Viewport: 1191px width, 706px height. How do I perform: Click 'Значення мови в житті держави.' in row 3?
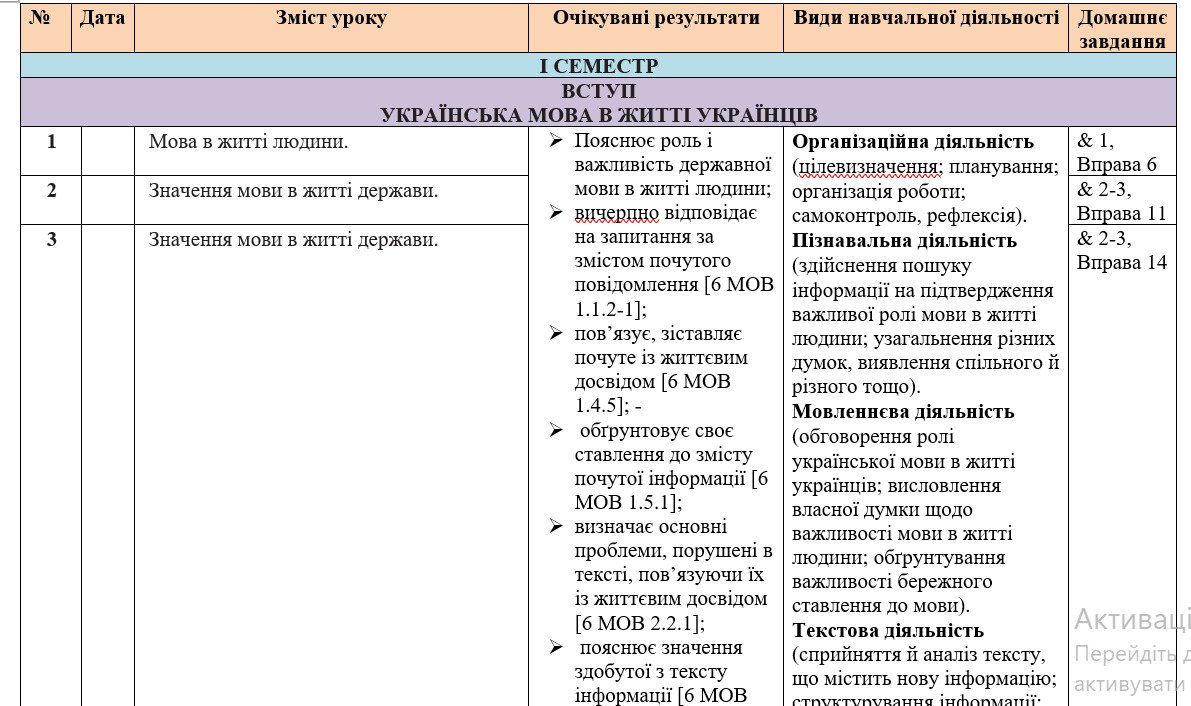click(293, 239)
